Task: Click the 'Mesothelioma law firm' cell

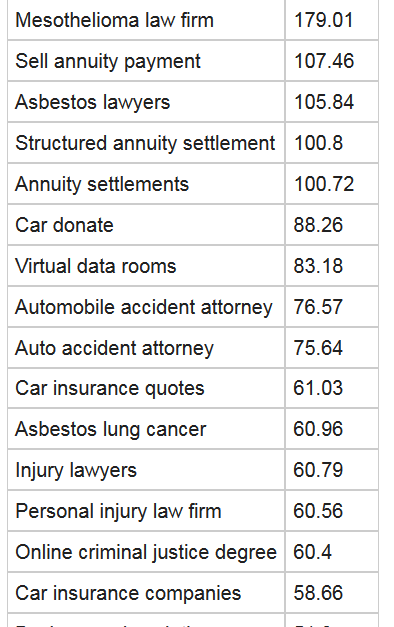Action: (146, 20)
